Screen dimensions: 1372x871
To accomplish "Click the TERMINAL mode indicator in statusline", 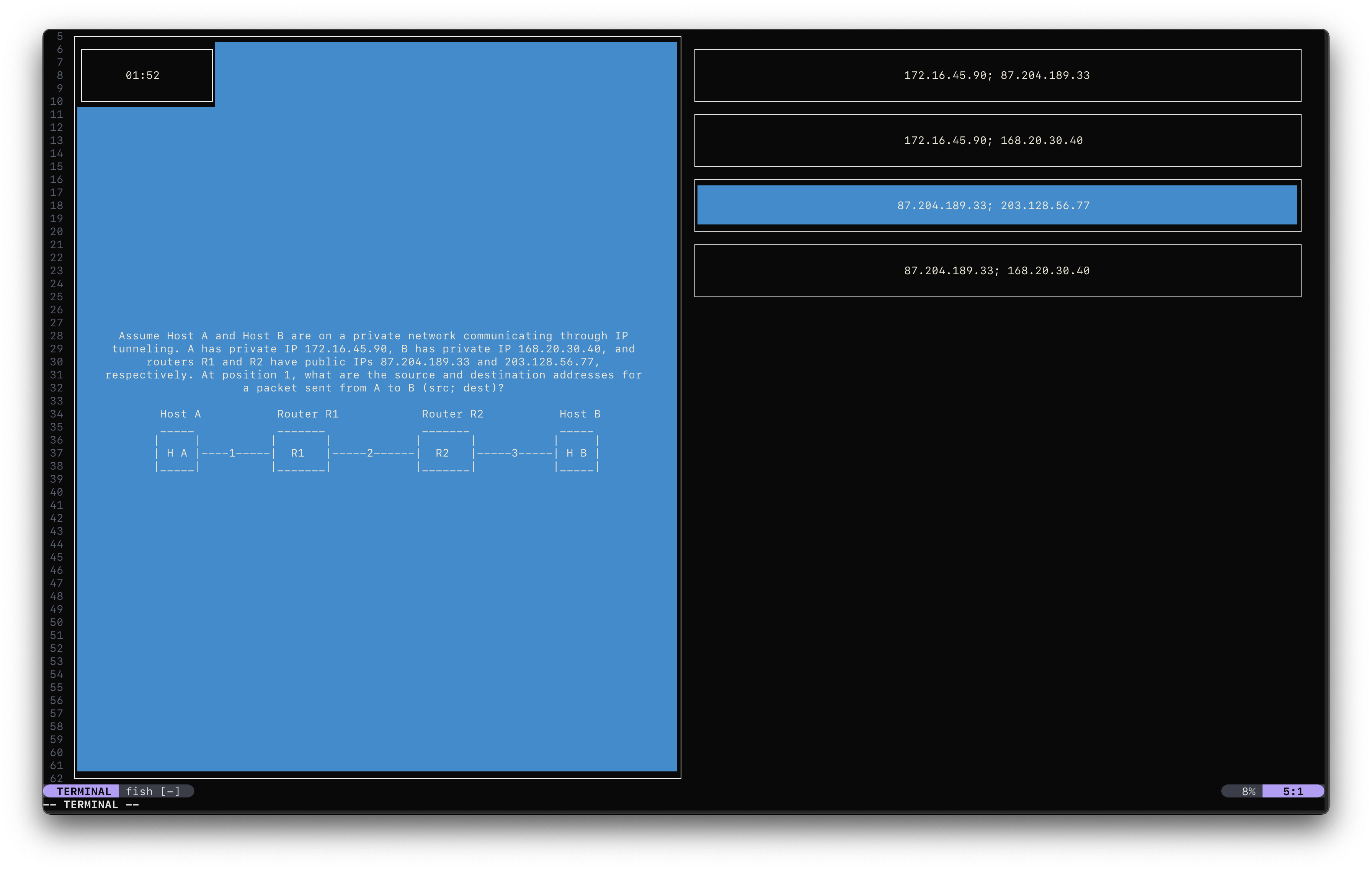I will coord(83,791).
